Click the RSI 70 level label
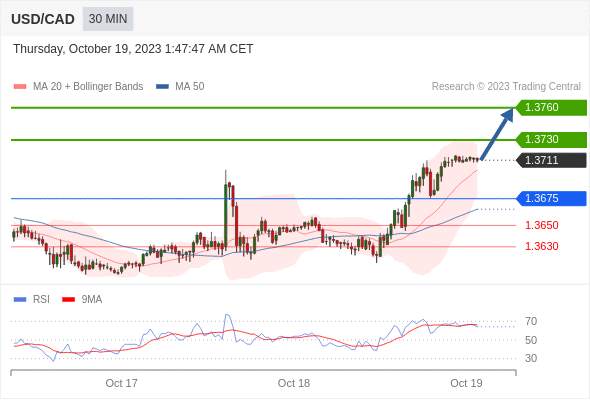590x400 pixels. pos(531,321)
